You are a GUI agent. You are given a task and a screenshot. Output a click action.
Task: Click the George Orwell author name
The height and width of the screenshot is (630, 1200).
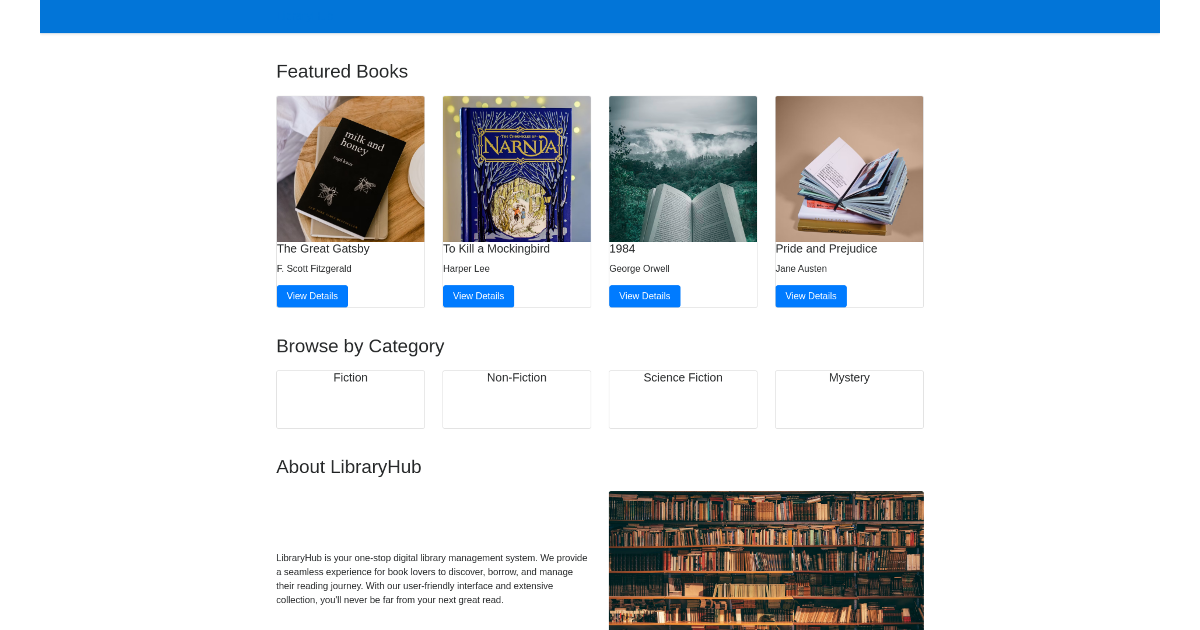coord(639,269)
